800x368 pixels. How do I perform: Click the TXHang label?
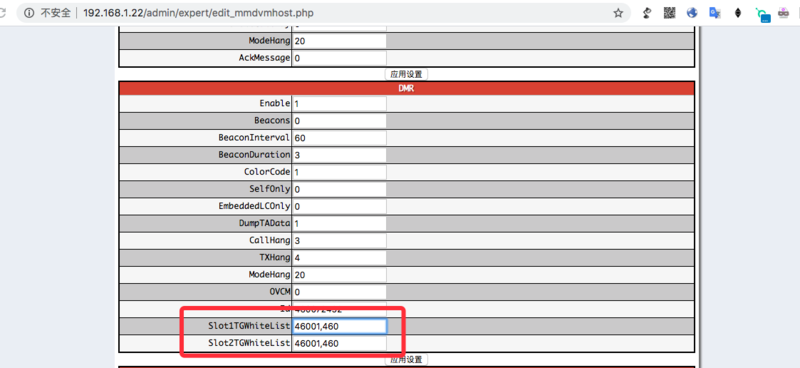pyautogui.click(x=274, y=257)
